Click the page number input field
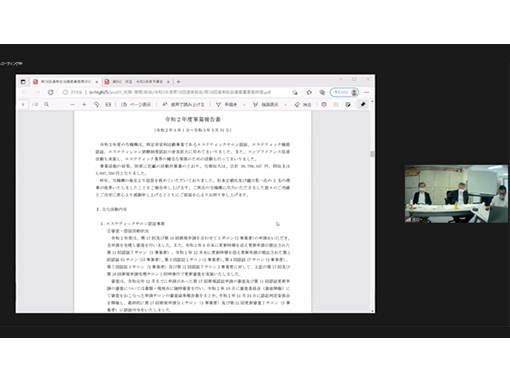 [23, 105]
